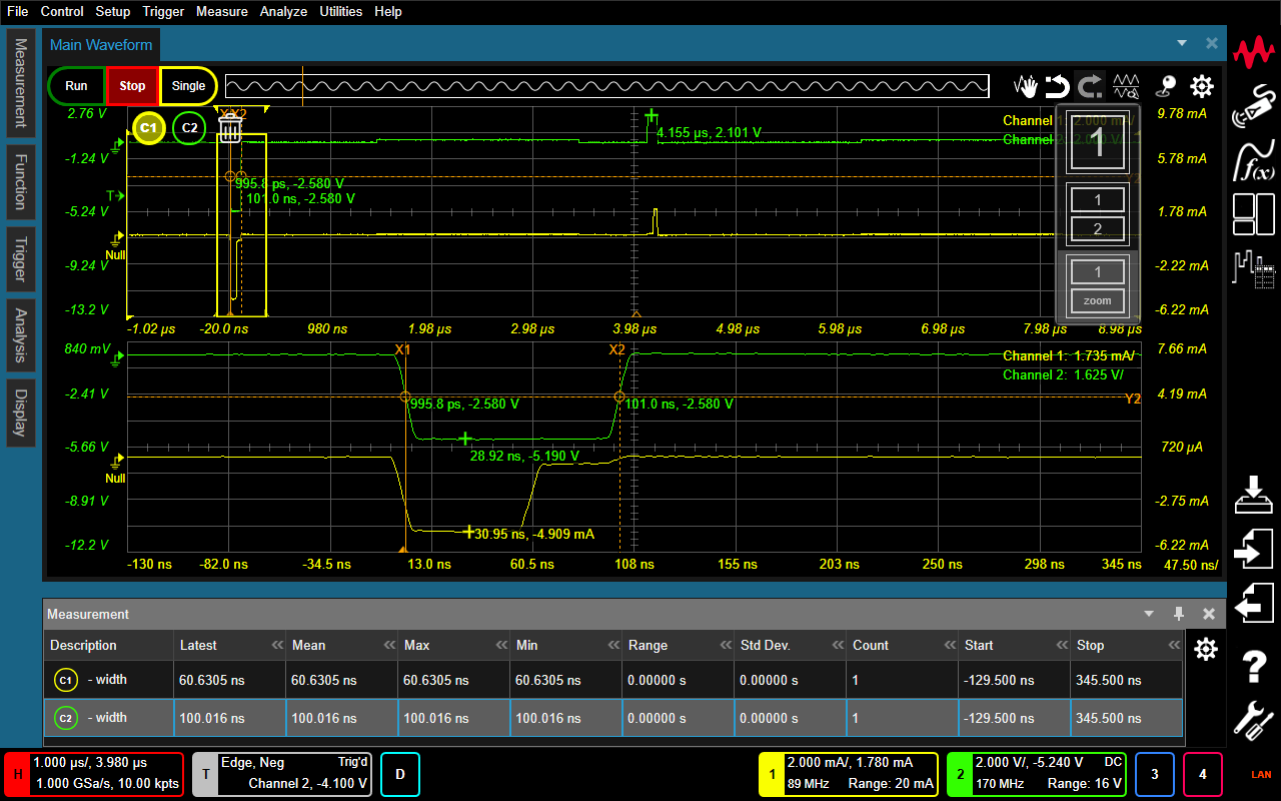Open Main Waveform window dropdown arrow
This screenshot has width=1281, height=801.
coord(1182,44)
